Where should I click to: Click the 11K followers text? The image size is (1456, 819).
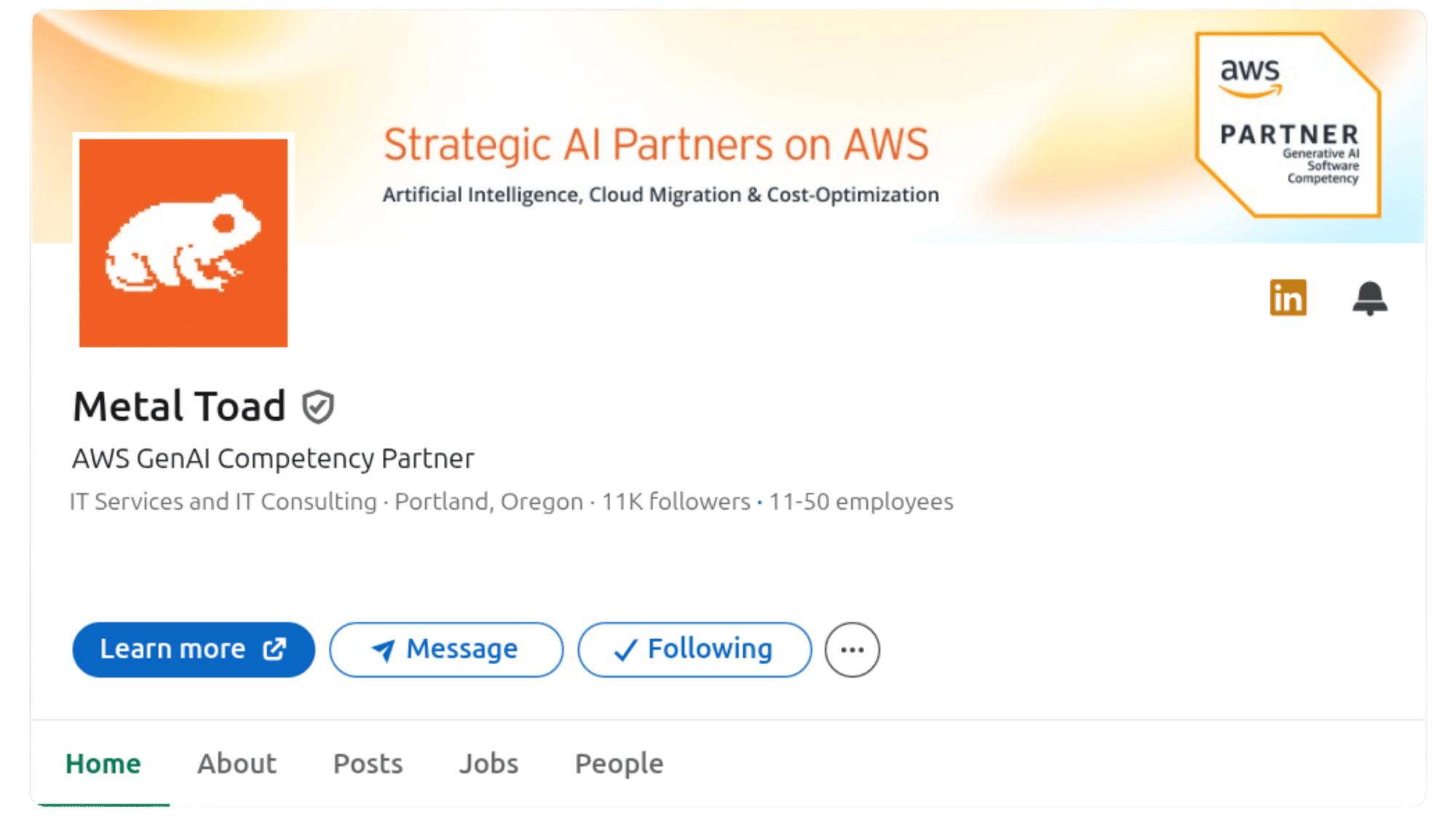click(676, 502)
